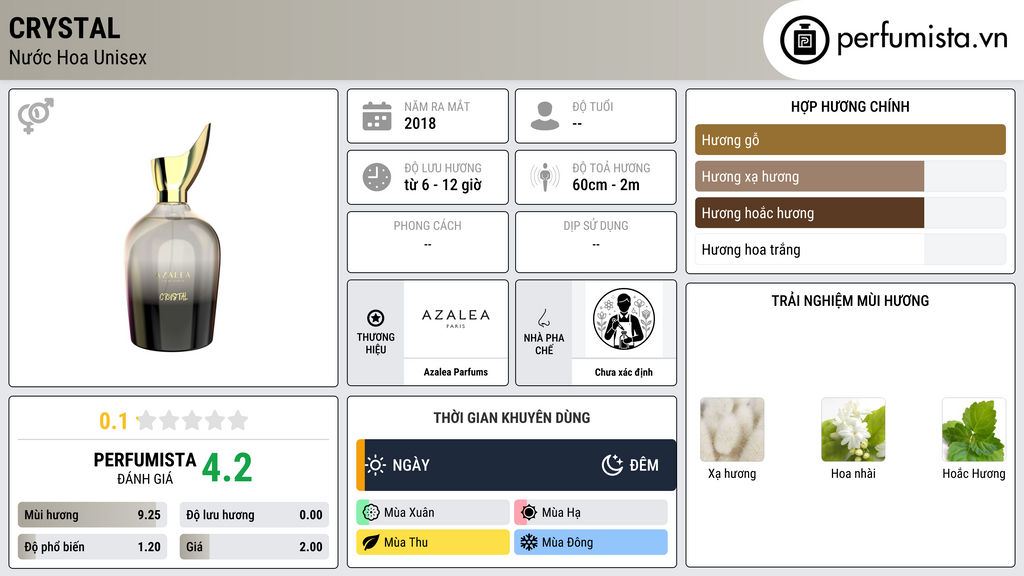Viewport: 1024px width, 576px height.
Task: Click the leaf icon for Mùa Thu
Action: [371, 542]
